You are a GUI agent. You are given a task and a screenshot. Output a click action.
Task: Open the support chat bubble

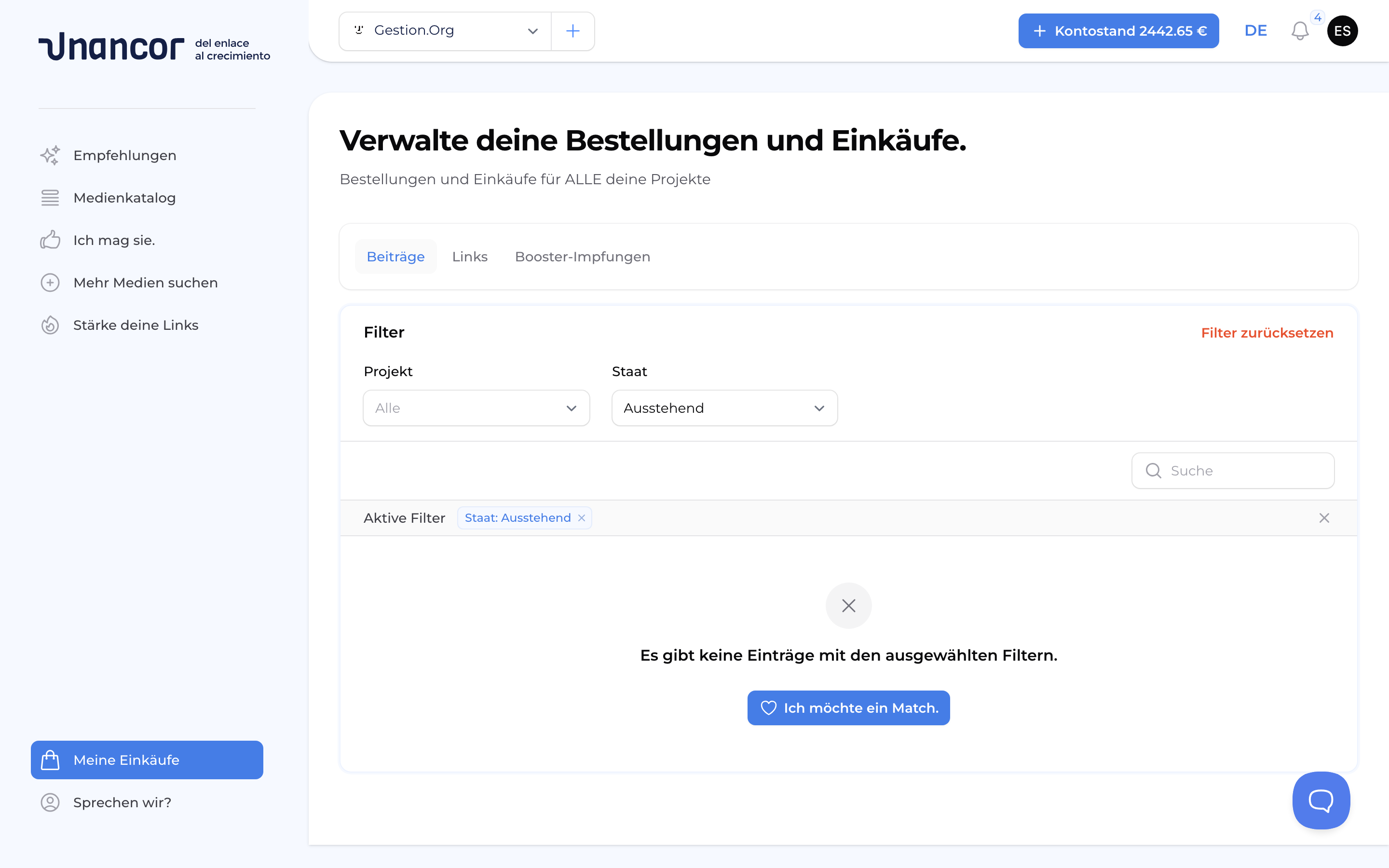click(x=1321, y=800)
